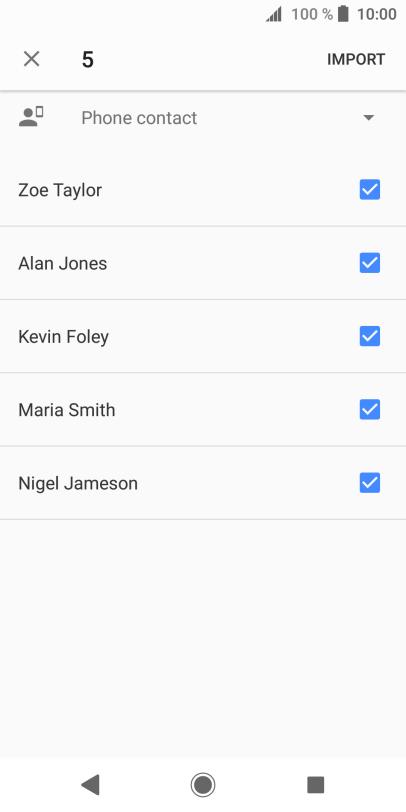This screenshot has width=406, height=812.
Task: Select the Maria Smith contact row
Action: tap(203, 410)
